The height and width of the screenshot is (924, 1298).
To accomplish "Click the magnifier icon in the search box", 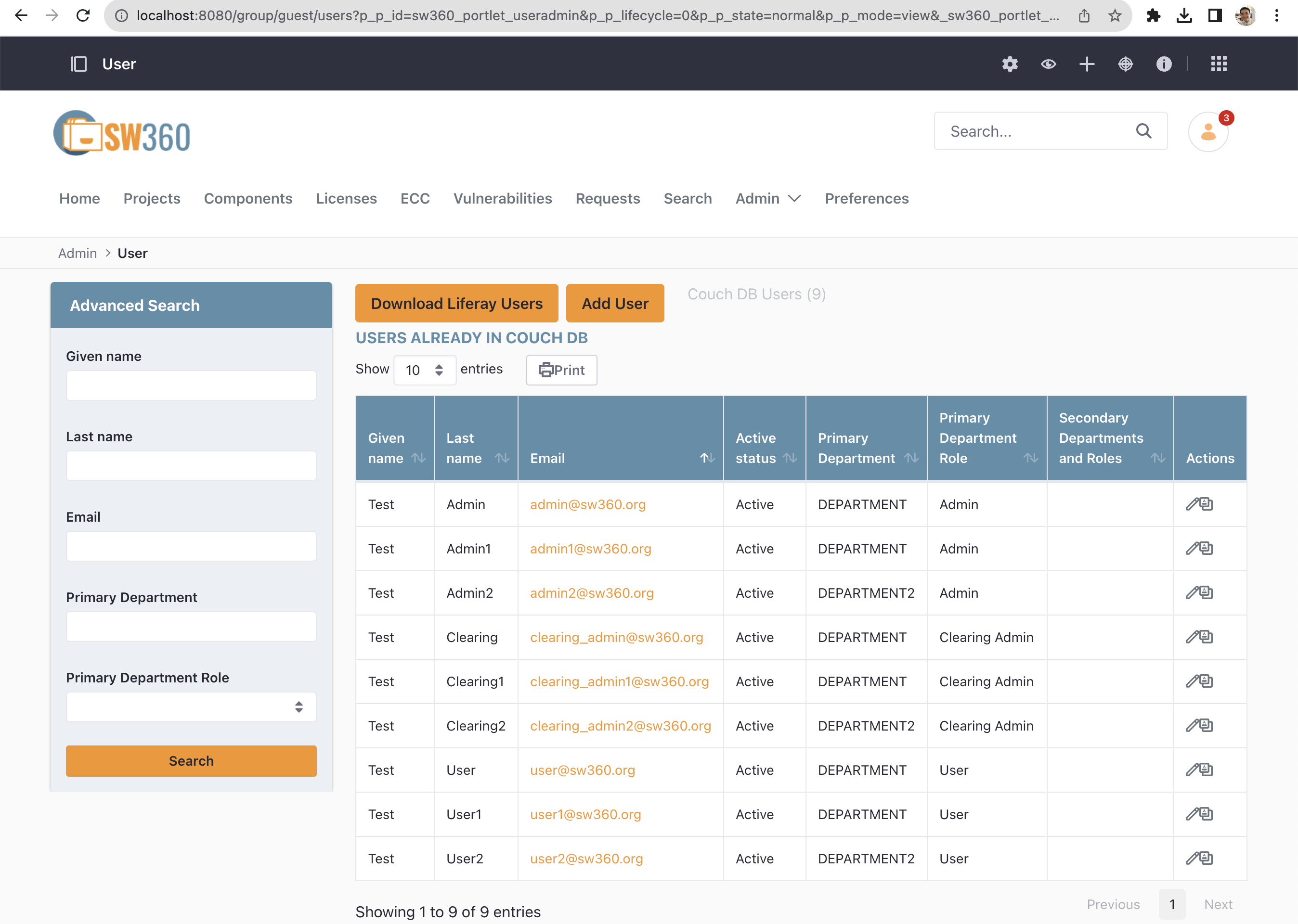I will (1143, 131).
